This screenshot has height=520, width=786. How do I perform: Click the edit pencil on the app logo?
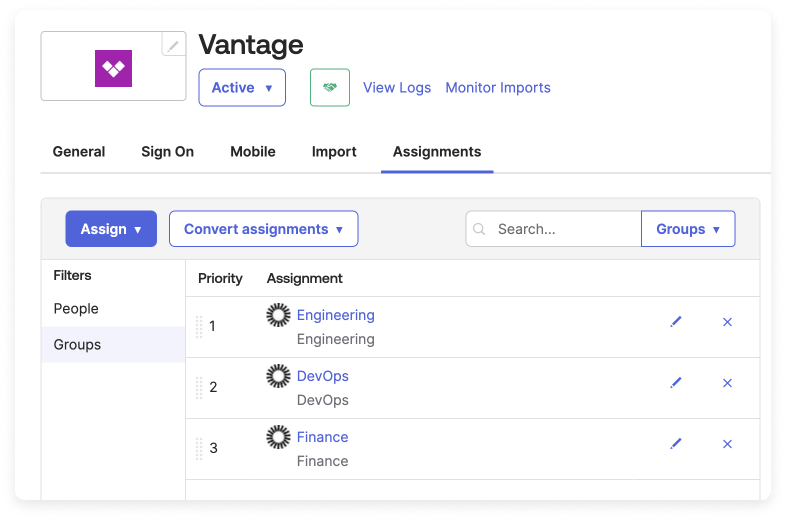[x=173, y=45]
